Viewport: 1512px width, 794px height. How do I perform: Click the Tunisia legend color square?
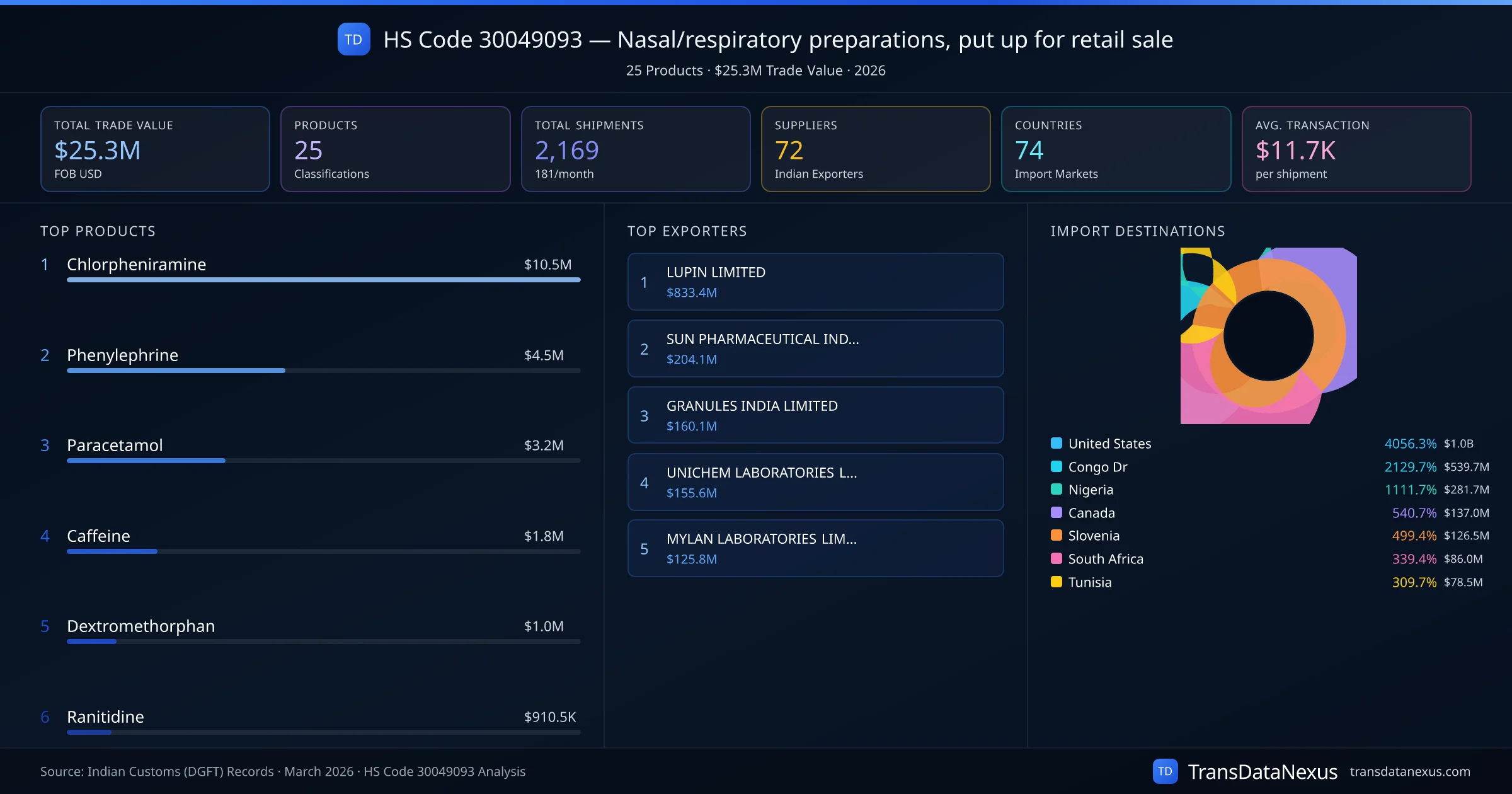click(1057, 582)
